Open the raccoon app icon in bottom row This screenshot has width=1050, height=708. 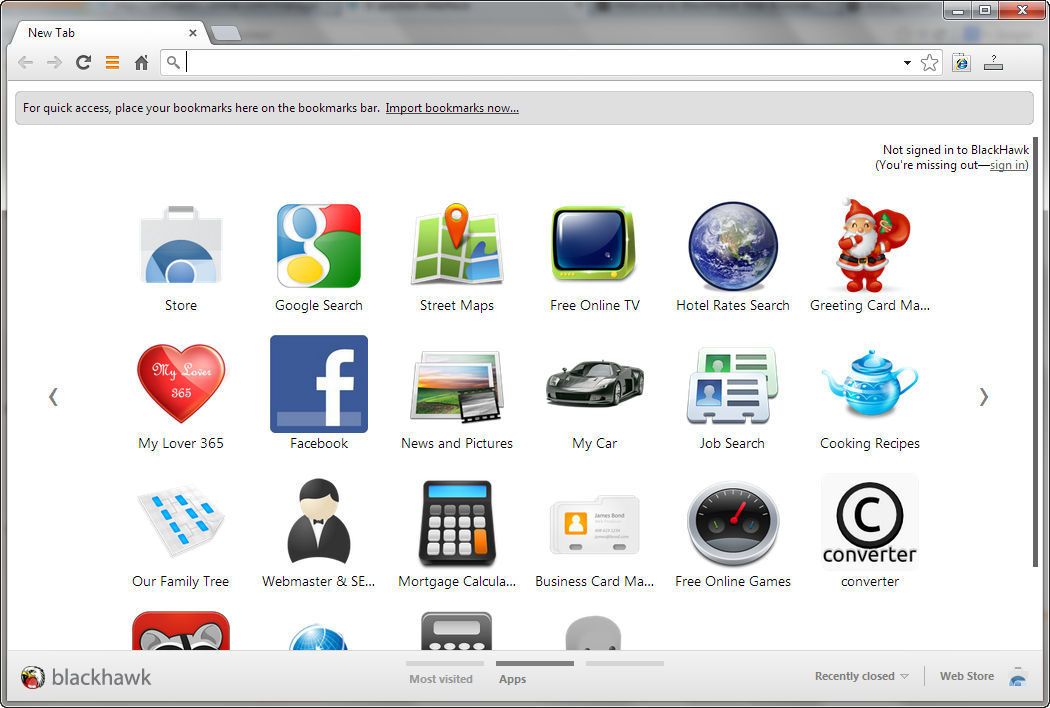tap(181, 630)
